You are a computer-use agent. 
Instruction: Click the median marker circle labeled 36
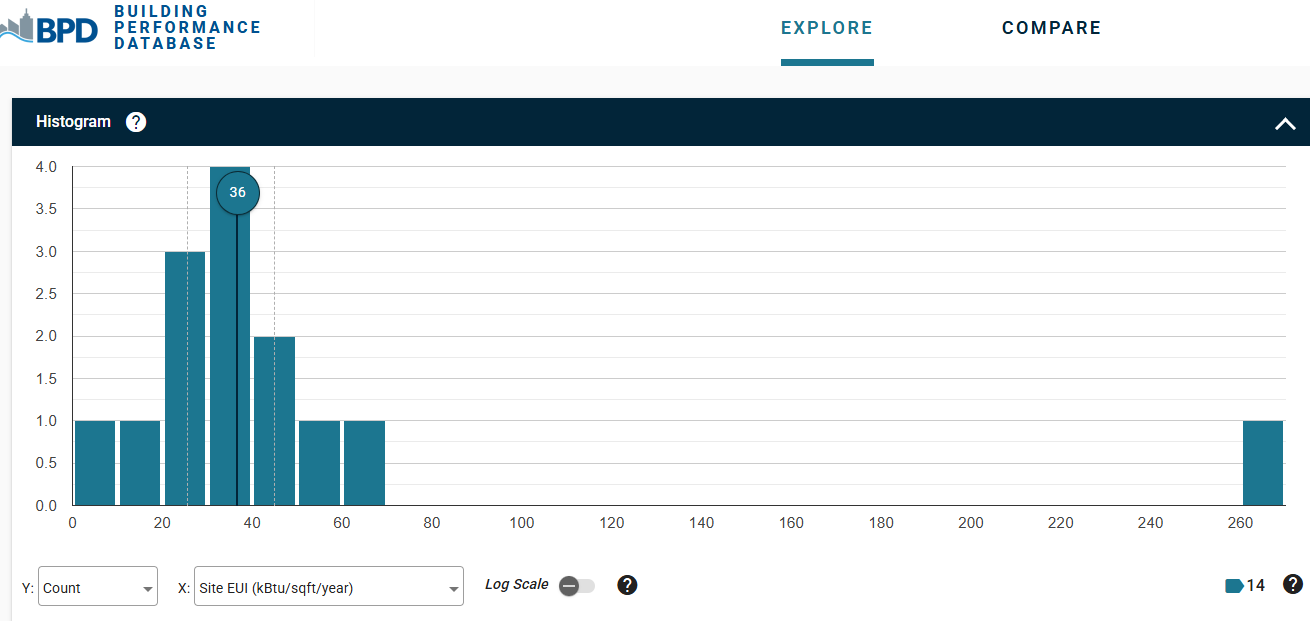click(237, 193)
